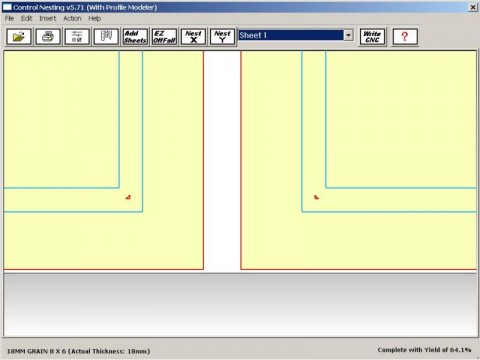Click the red marker in left sheet
The width and height of the screenshot is (480, 360).
[128, 197]
